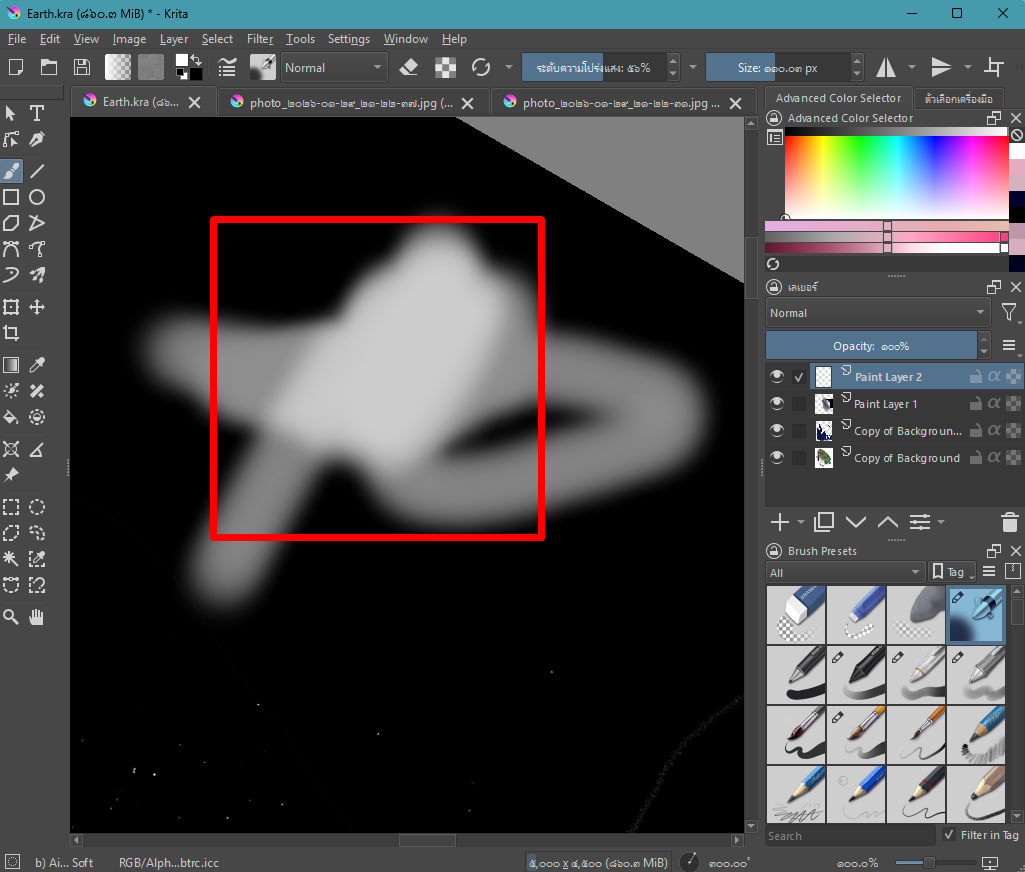Toggle eraser mode in the toolbar
The height and width of the screenshot is (872, 1025).
408,67
